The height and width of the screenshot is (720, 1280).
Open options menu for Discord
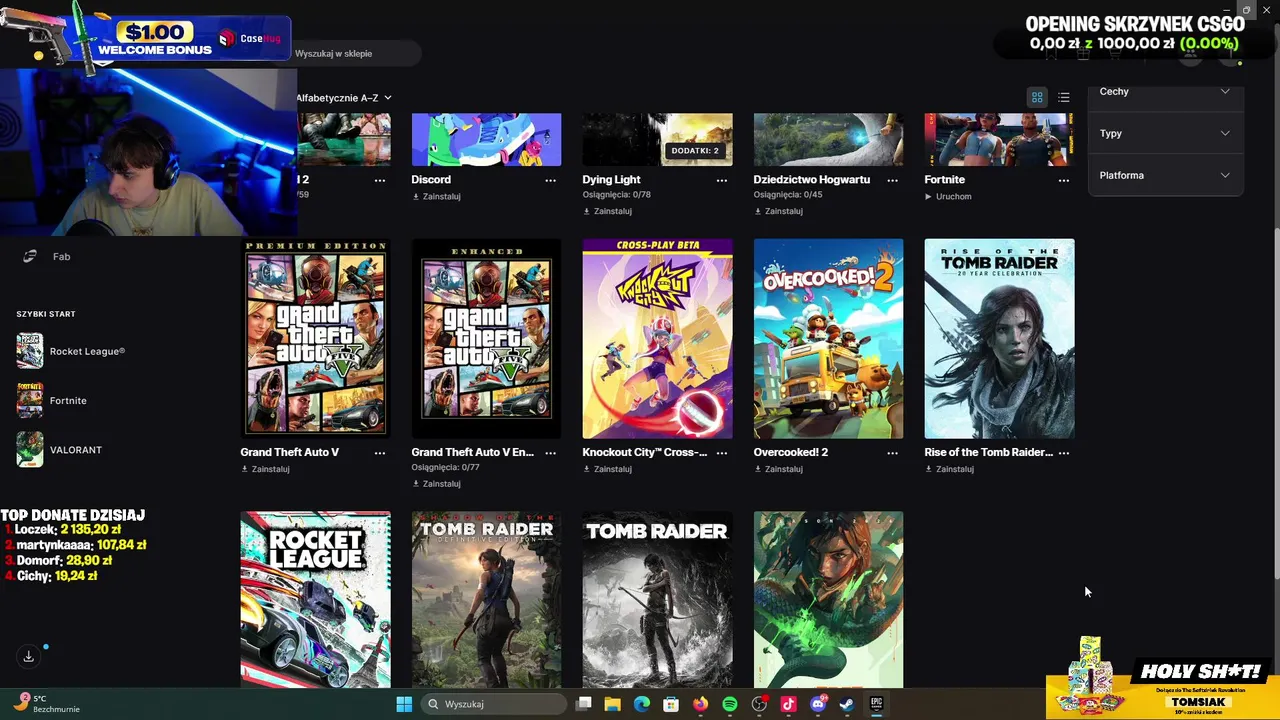550,180
